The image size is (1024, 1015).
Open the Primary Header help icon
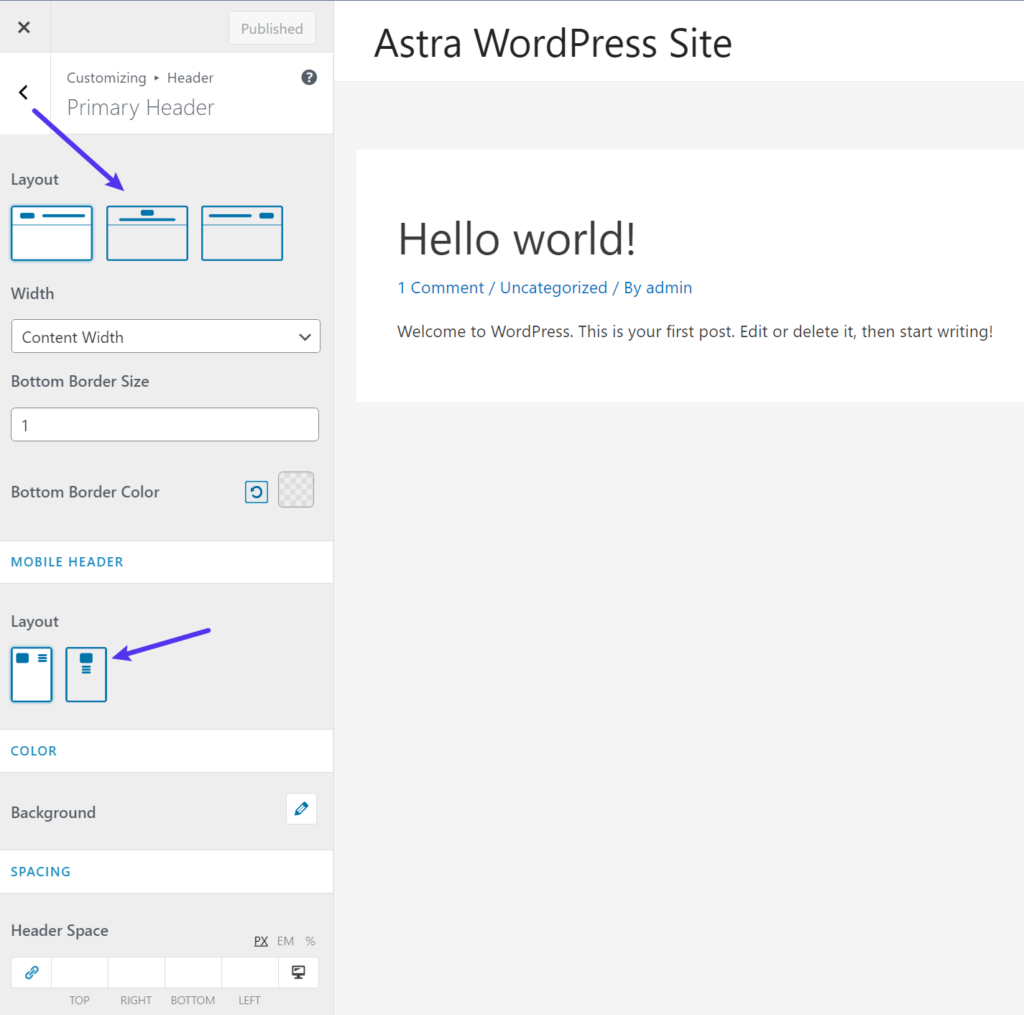pos(309,77)
